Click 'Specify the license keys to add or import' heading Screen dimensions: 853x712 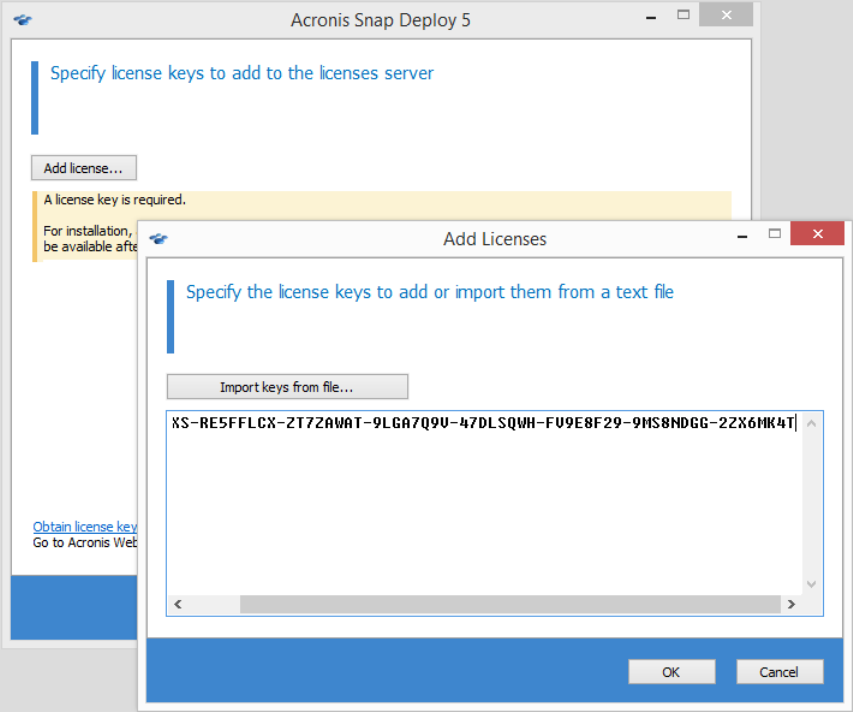(x=430, y=292)
